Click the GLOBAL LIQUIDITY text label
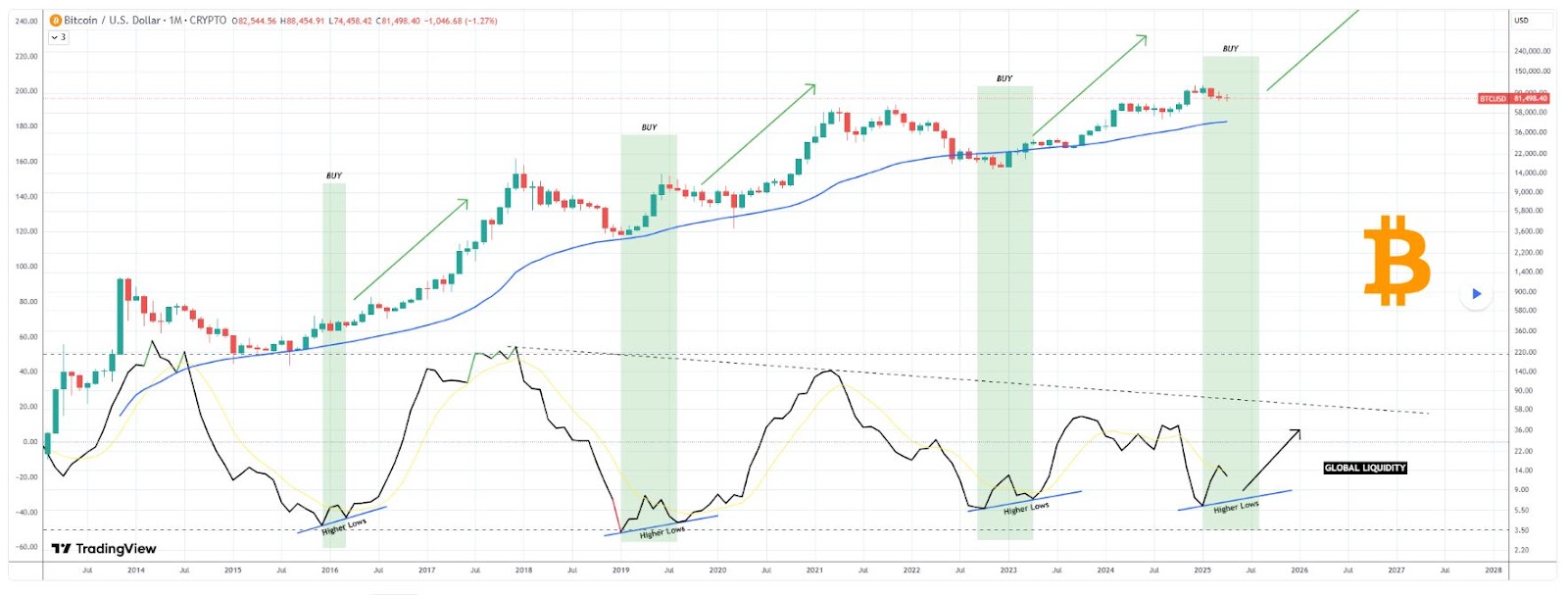1568x595 pixels. [x=1365, y=469]
